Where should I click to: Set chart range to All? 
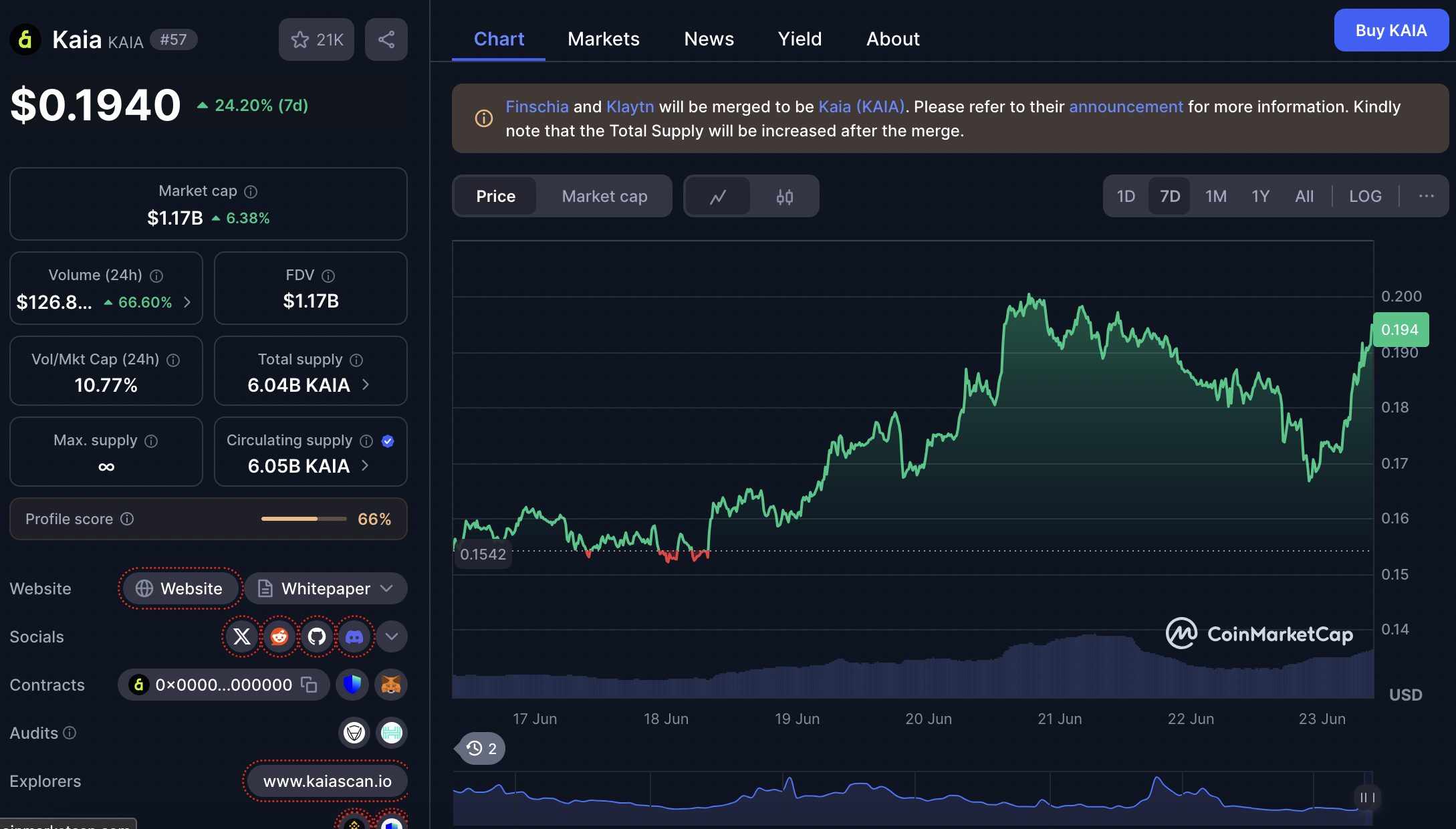pyautogui.click(x=1304, y=196)
